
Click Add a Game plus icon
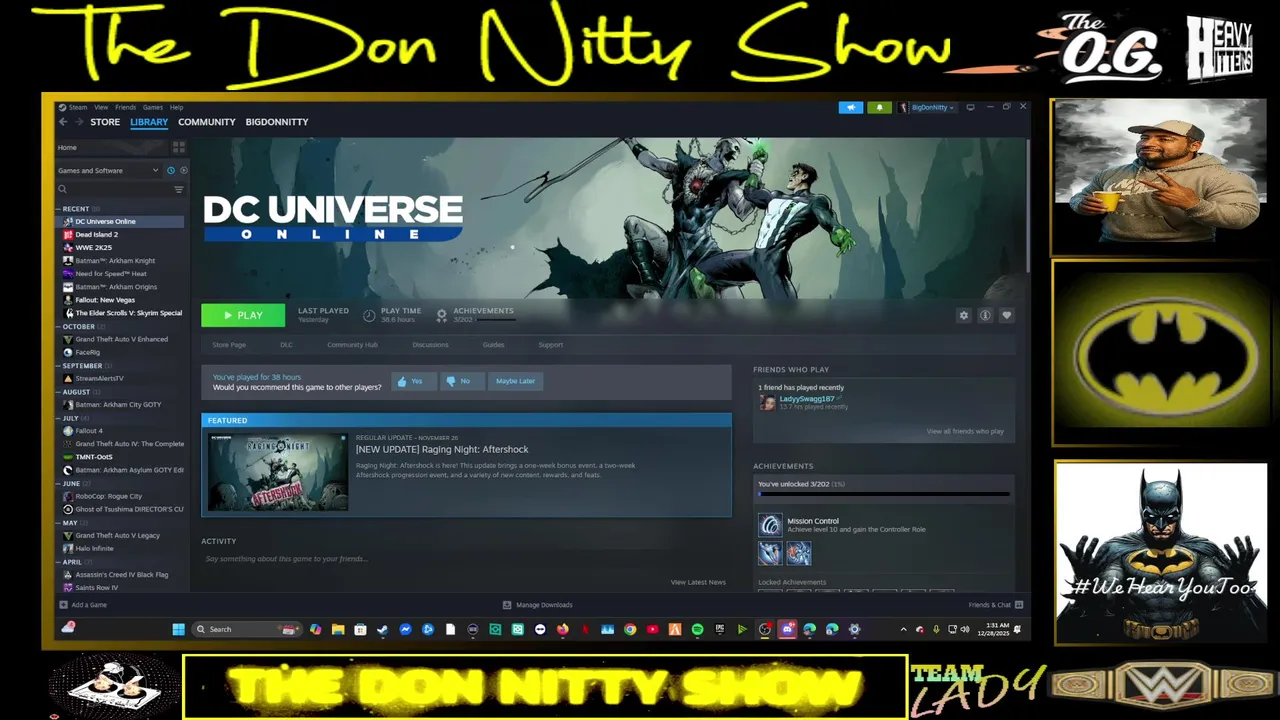(64, 605)
